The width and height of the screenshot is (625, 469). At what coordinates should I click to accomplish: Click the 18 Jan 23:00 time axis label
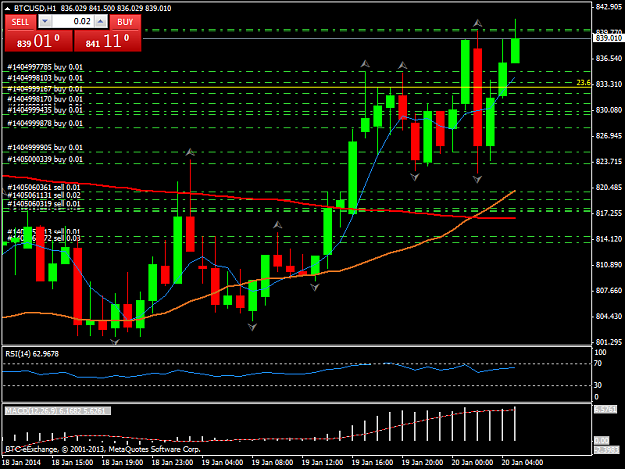(172, 463)
